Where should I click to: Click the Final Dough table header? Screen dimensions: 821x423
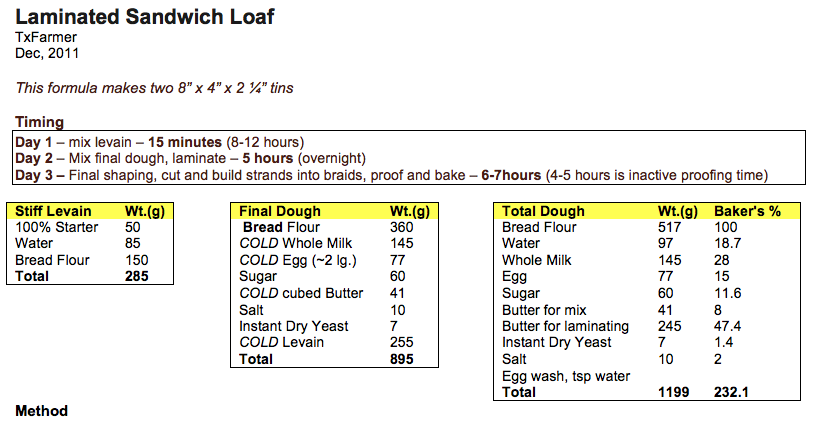[280, 212]
